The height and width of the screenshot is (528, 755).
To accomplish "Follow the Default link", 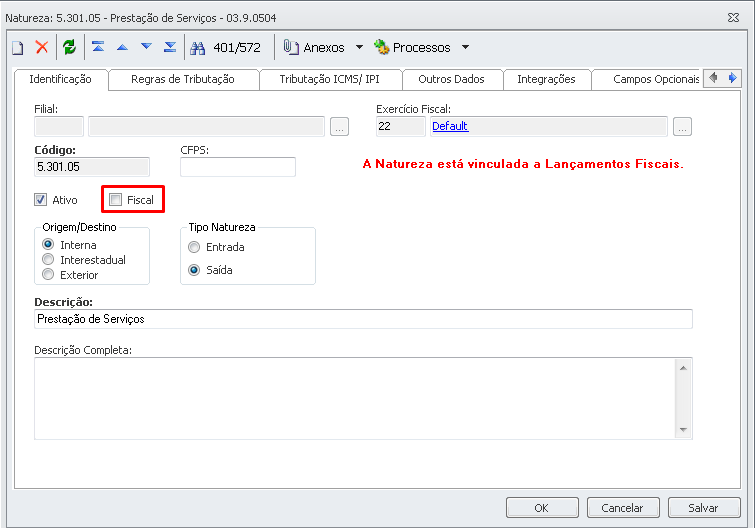I will pos(450,126).
